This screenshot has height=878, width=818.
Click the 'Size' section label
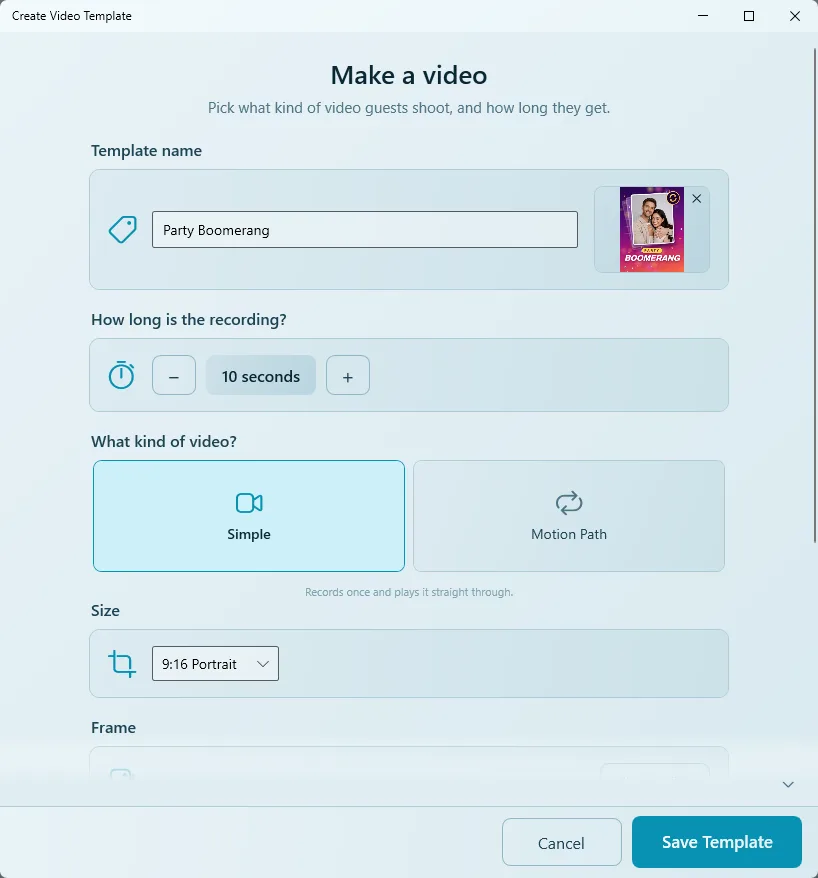pos(105,610)
